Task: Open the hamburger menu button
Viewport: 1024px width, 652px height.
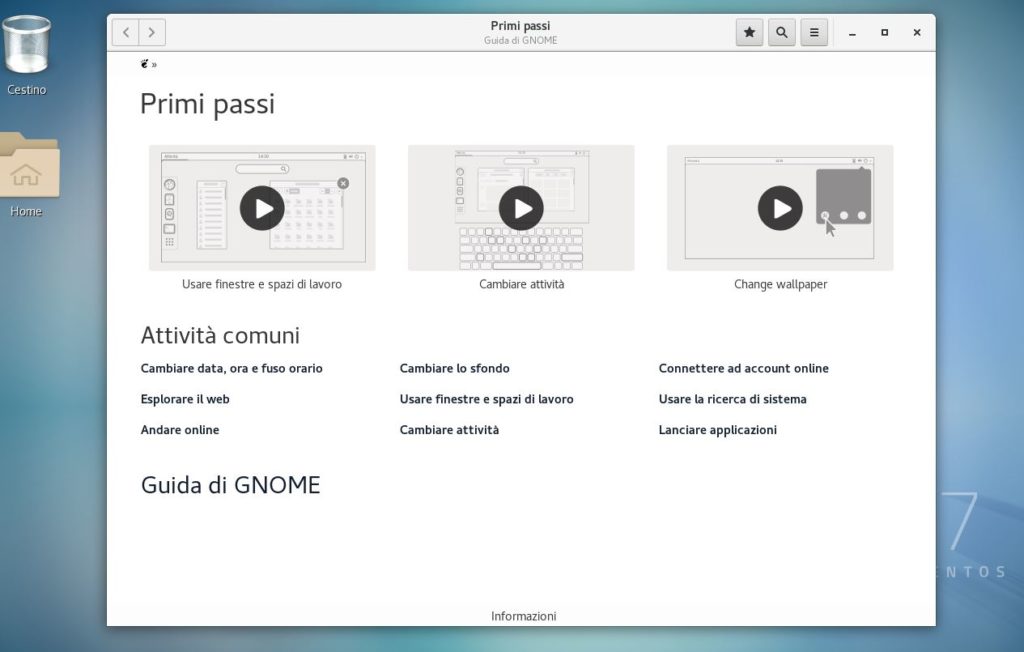Action: click(814, 32)
